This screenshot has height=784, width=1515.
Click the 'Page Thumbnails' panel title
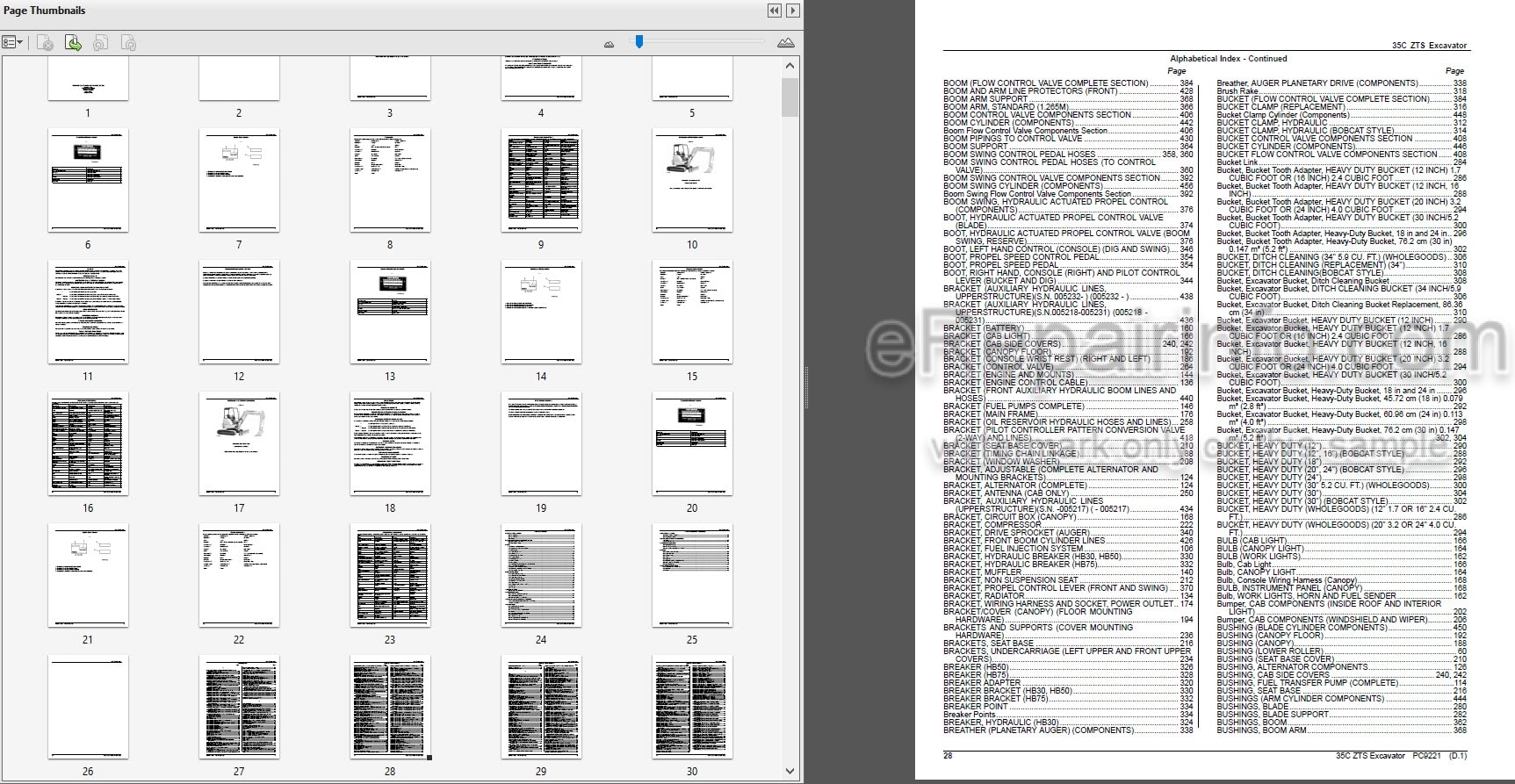pyautogui.click(x=45, y=11)
